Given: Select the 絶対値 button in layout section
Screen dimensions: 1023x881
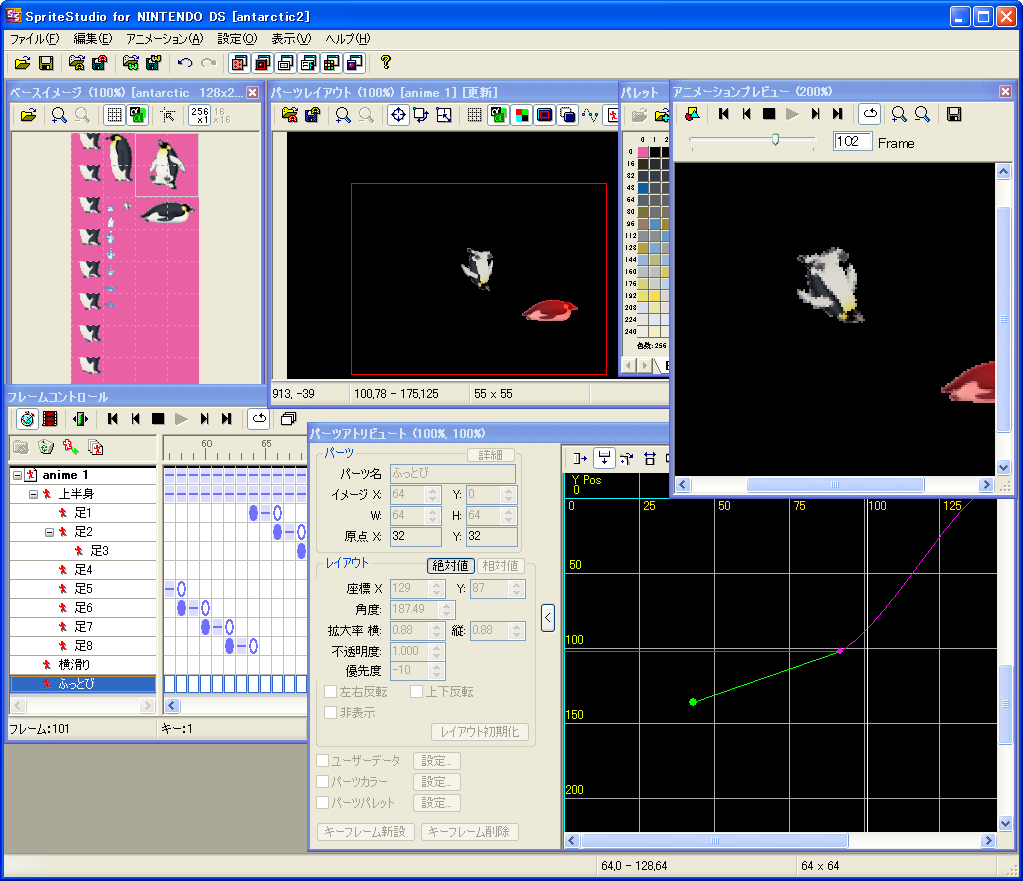Looking at the screenshot, I should (451, 565).
